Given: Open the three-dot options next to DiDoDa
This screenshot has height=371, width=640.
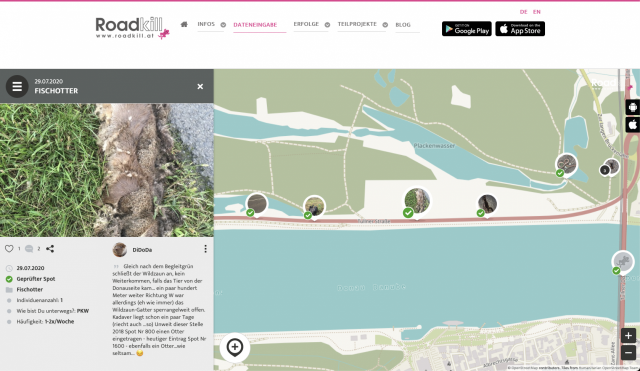Looking at the screenshot, I should click(x=205, y=249).
